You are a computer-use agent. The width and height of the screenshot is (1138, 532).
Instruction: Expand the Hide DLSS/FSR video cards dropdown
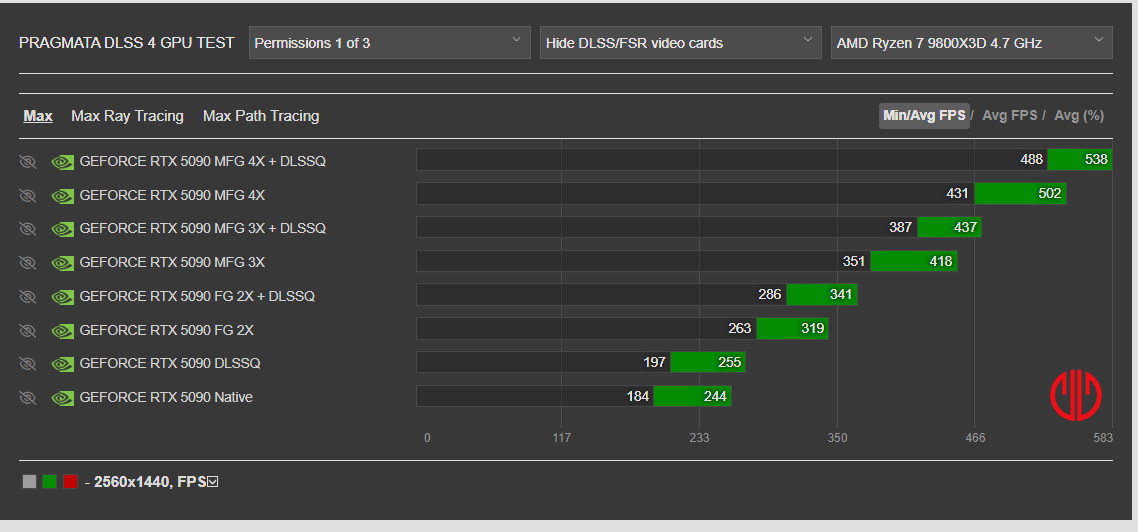pyautogui.click(x=681, y=43)
